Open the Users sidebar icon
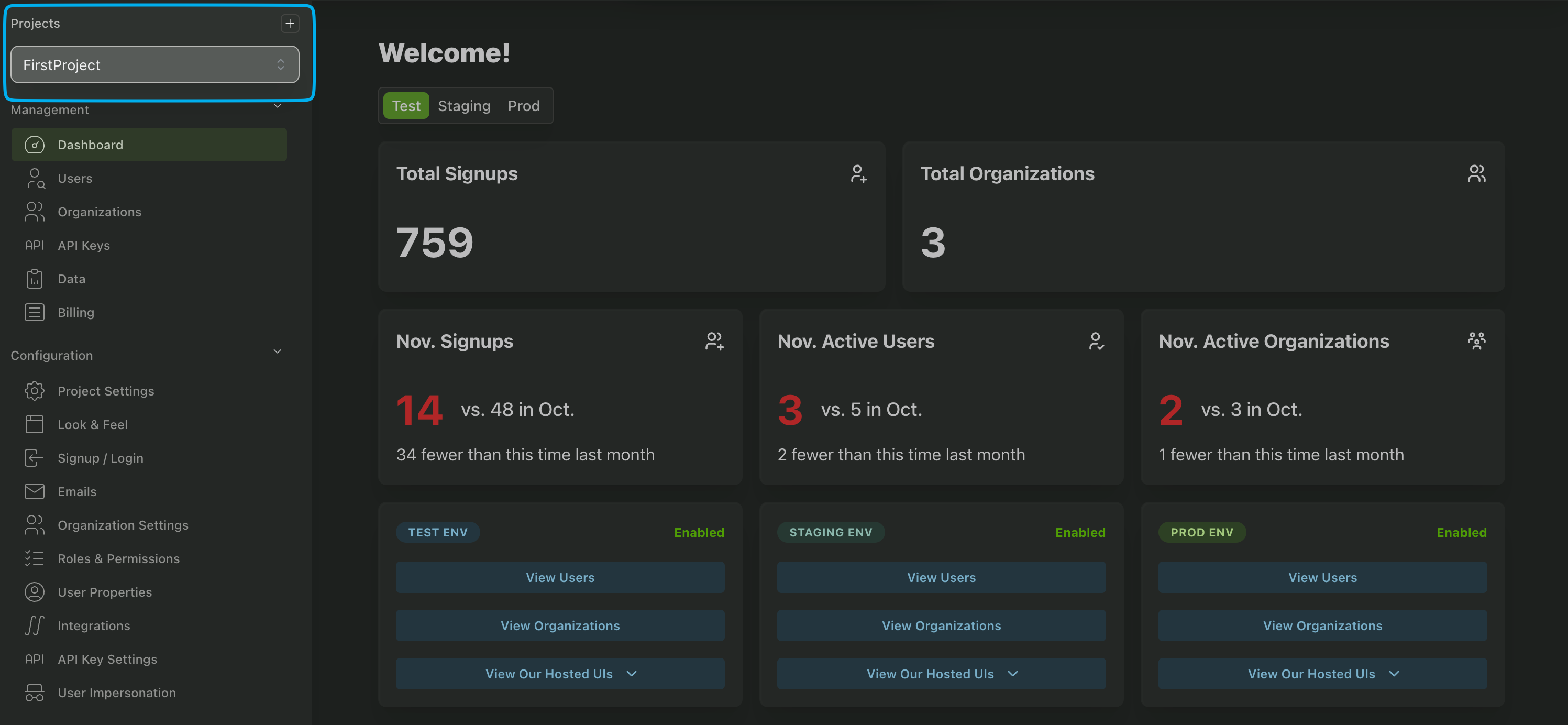 pyautogui.click(x=35, y=178)
